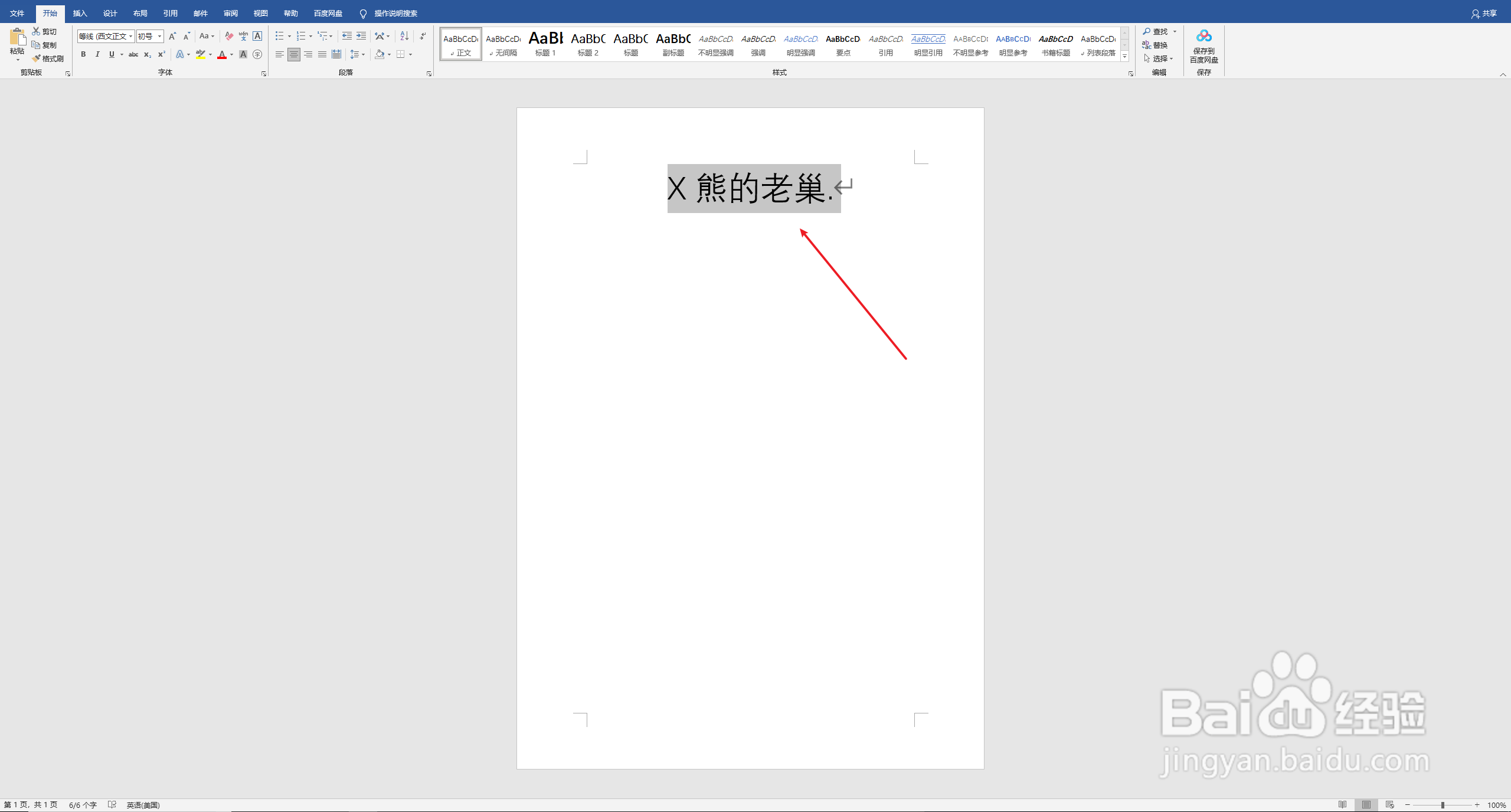Toggle center paragraph alignment
The image size is (1511, 812).
294,54
